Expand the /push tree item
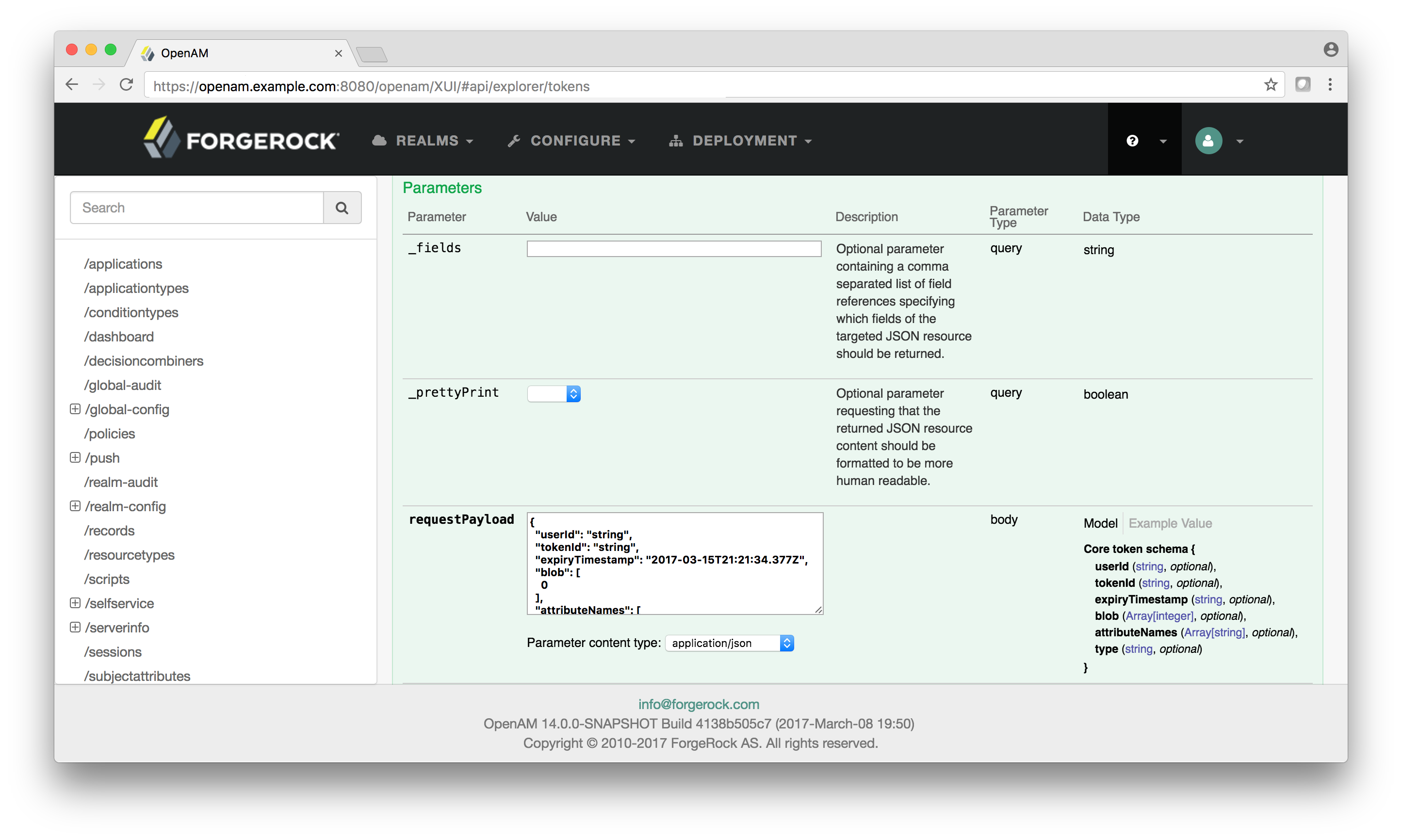 coord(76,457)
